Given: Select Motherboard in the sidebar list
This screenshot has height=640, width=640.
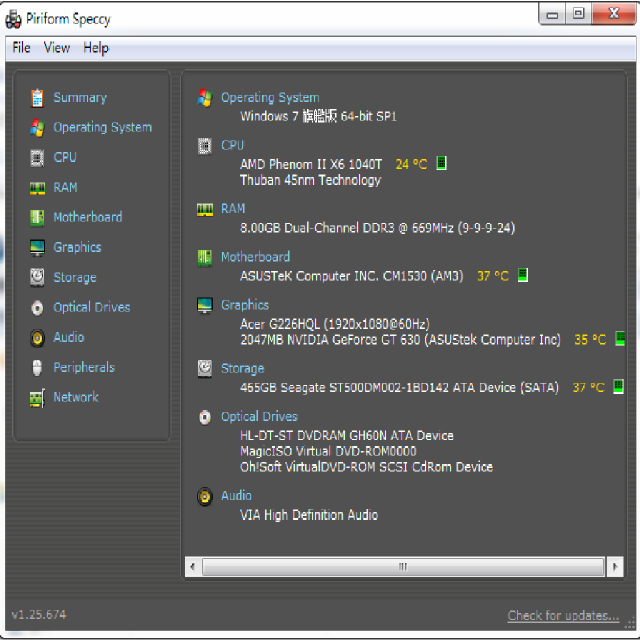Looking at the screenshot, I should pyautogui.click(x=88, y=218).
